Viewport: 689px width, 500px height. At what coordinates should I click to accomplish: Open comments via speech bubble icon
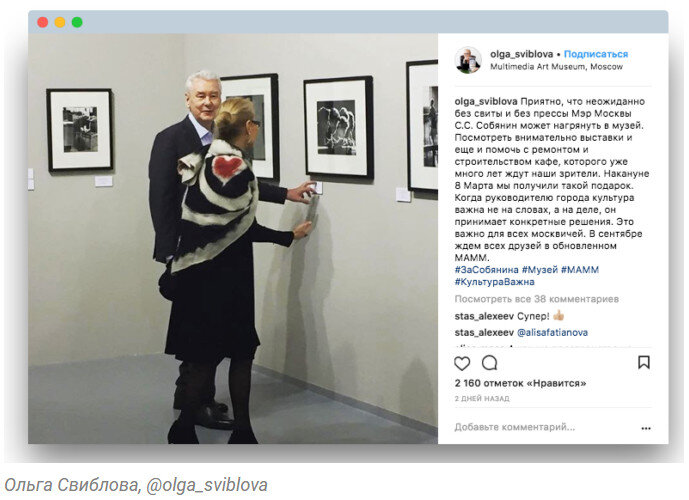[x=490, y=363]
